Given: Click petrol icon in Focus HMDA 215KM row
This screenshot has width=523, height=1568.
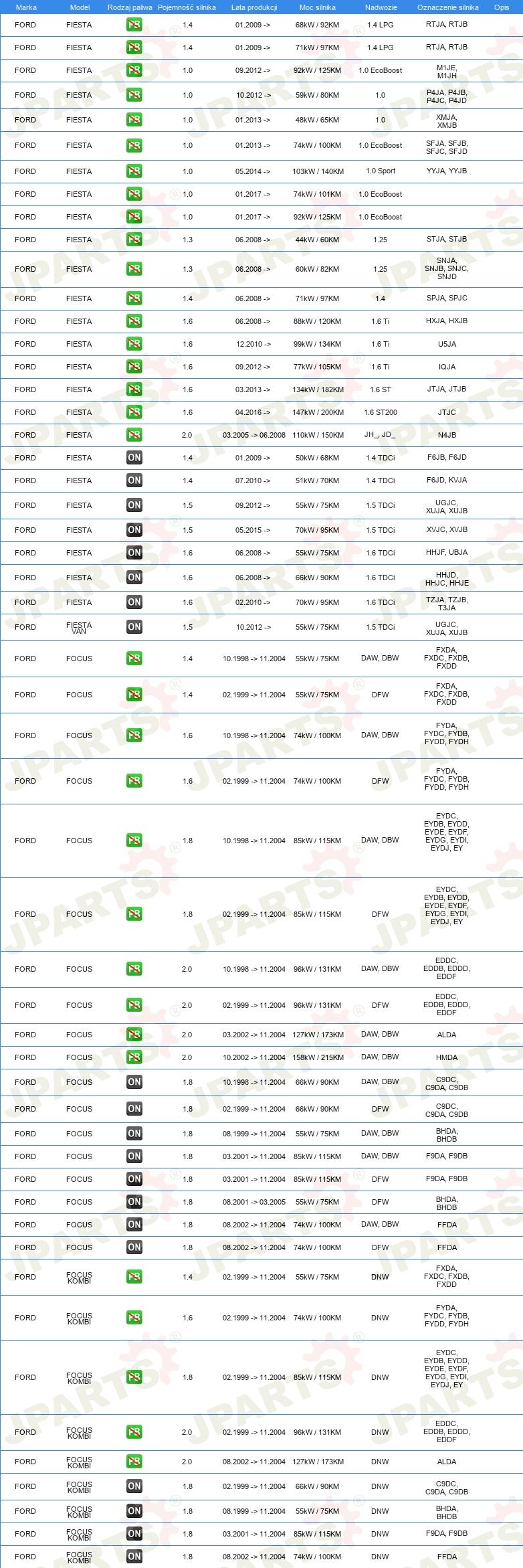Looking at the screenshot, I should pos(134,1057).
